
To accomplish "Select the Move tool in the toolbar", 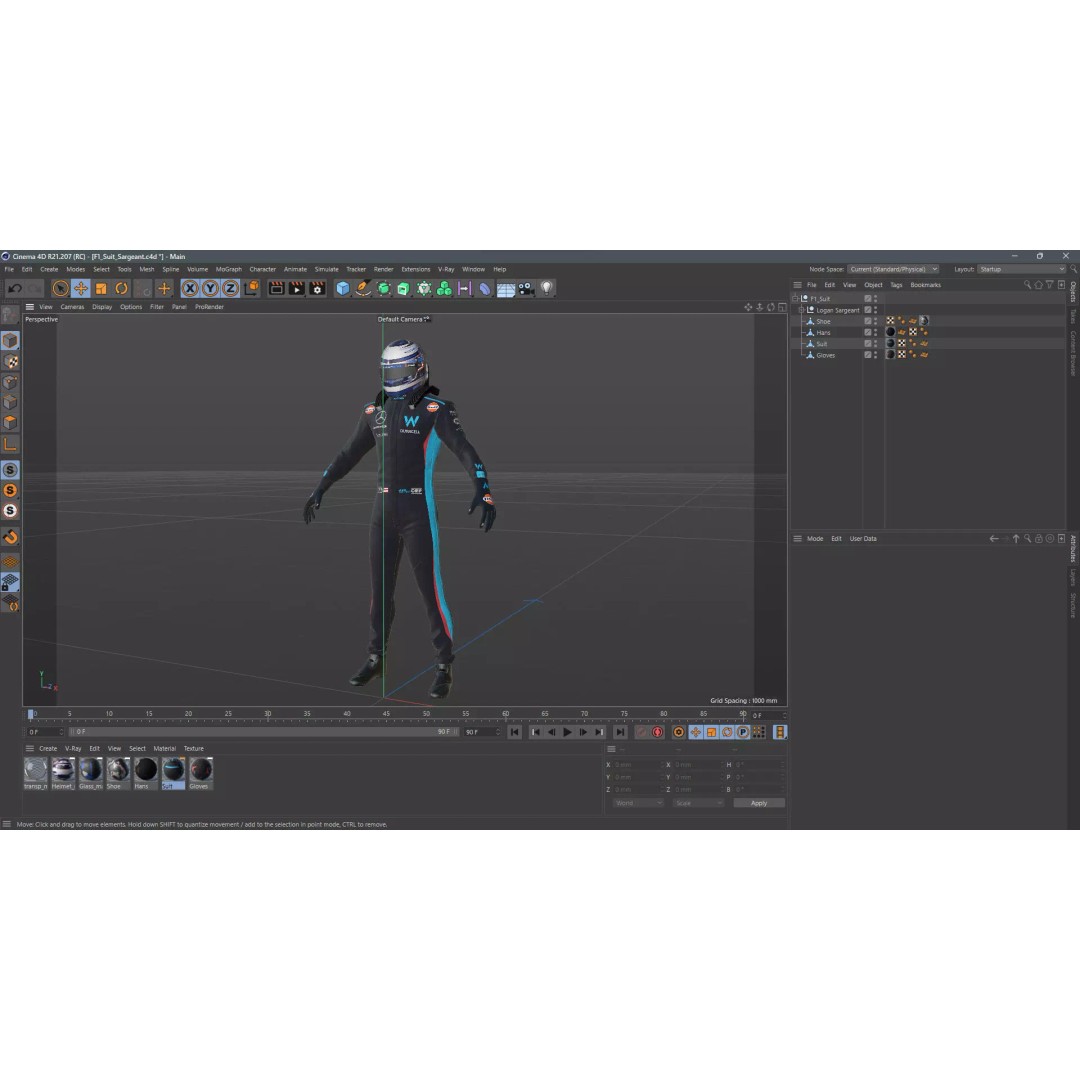I will pyautogui.click(x=83, y=289).
